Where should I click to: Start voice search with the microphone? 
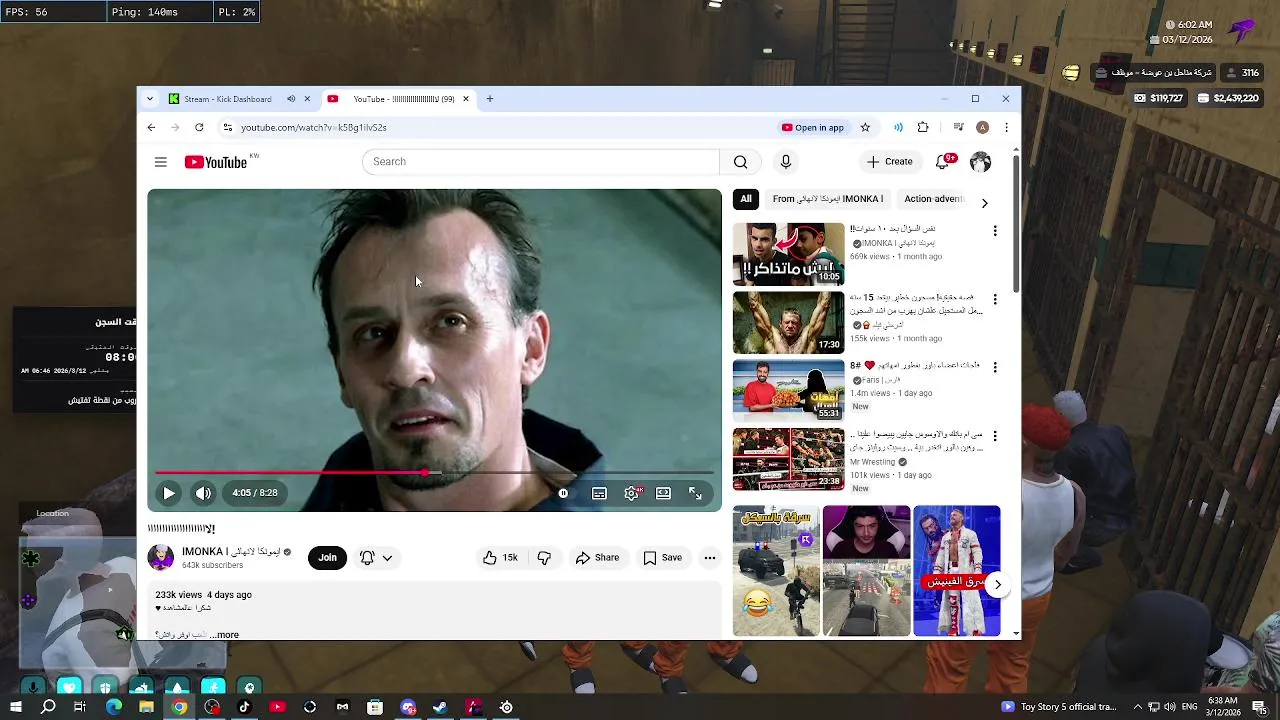[786, 162]
